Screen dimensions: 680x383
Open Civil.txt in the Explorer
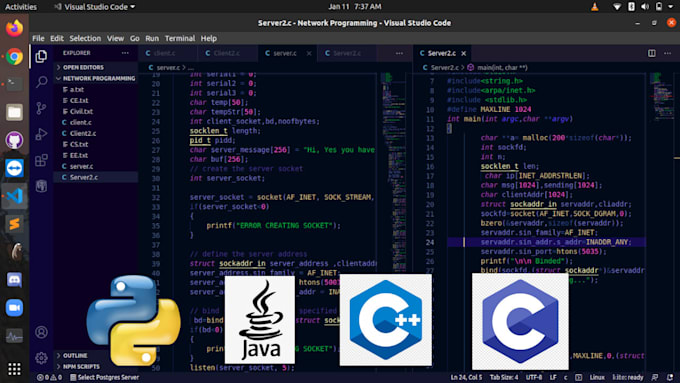pyautogui.click(x=95, y=111)
